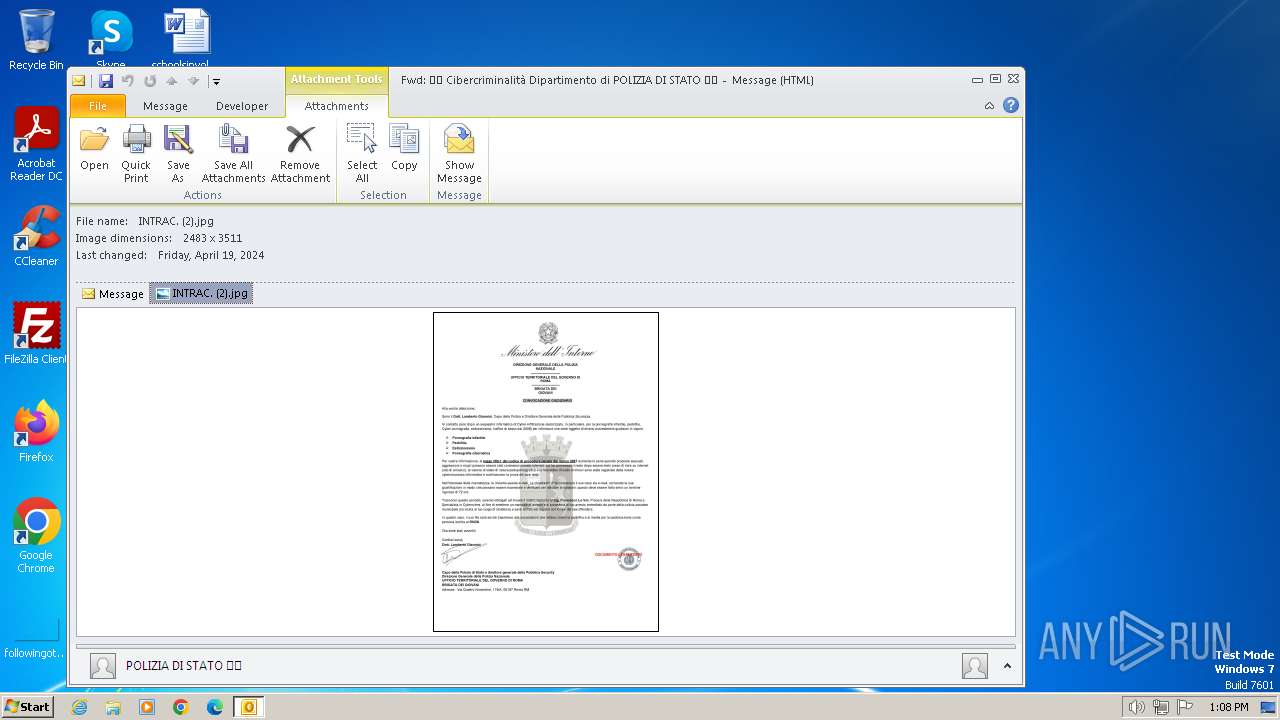Click the right contact photo placeholder
1280x720 pixels.
[x=975, y=666]
